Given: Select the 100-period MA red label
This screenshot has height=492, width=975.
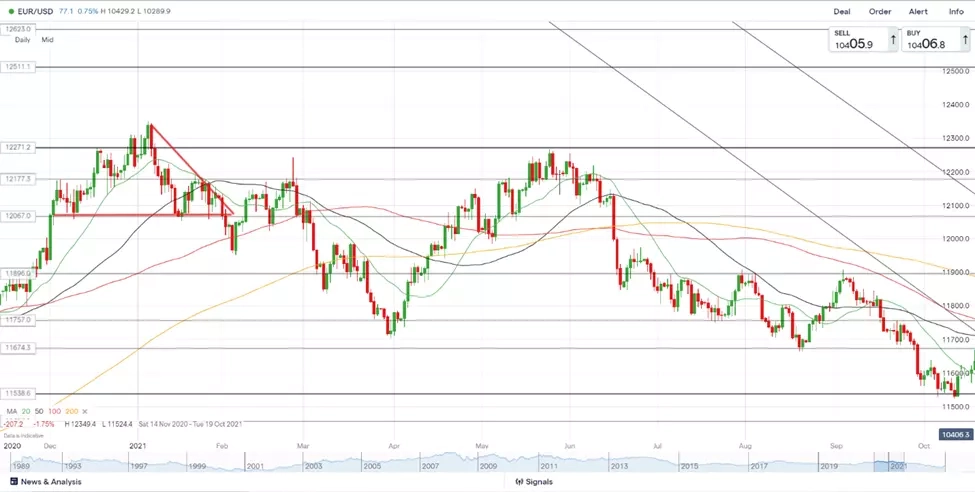Looking at the screenshot, I should tap(54, 411).
